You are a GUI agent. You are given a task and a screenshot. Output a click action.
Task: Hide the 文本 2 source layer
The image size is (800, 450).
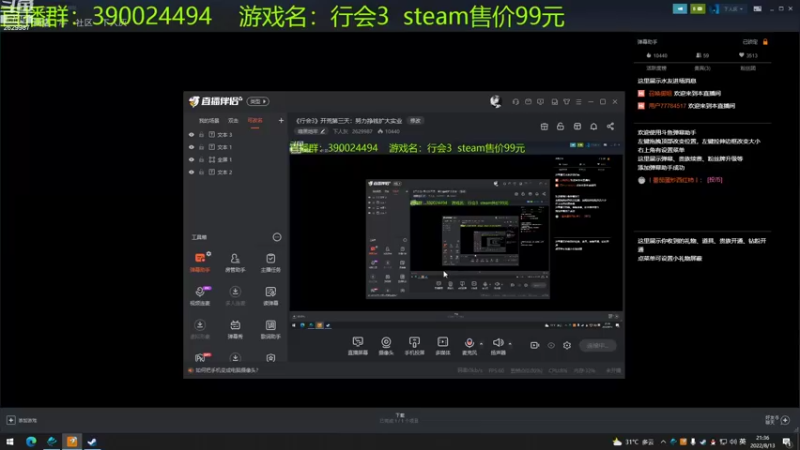tap(191, 172)
